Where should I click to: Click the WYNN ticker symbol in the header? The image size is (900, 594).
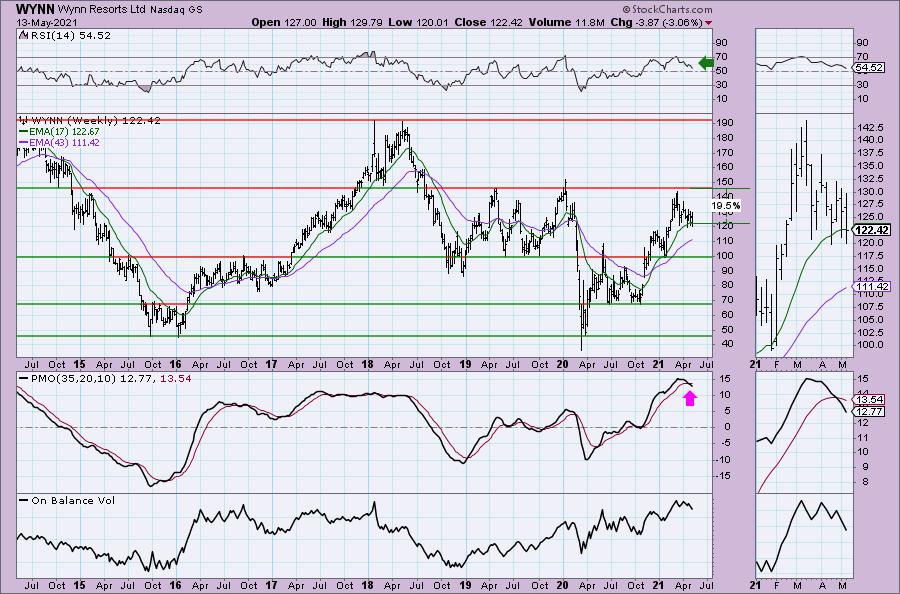pyautogui.click(x=36, y=9)
